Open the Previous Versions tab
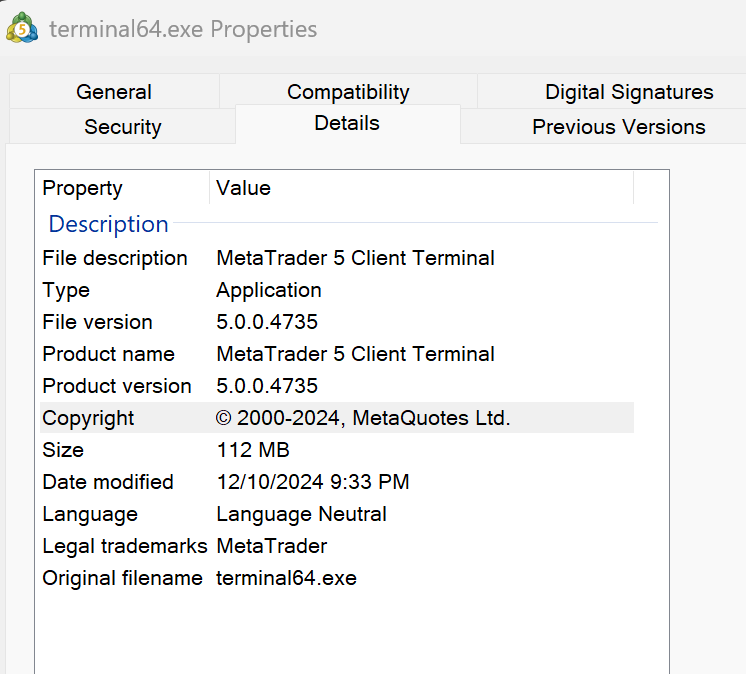The height and width of the screenshot is (674, 746). tap(618, 127)
